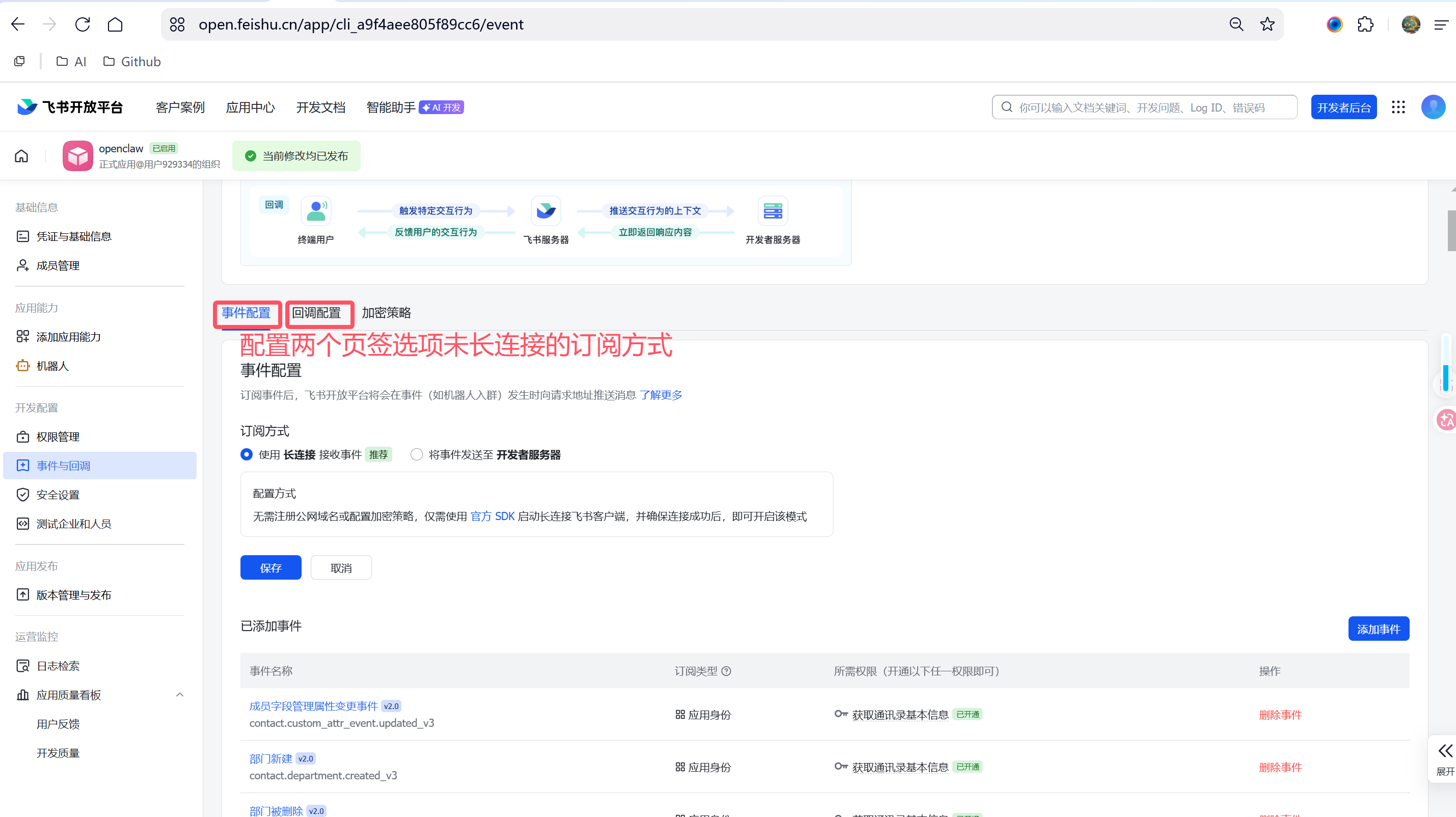The height and width of the screenshot is (817, 1456).
Task: Open the nine-dot app grid icon
Action: (x=1398, y=107)
